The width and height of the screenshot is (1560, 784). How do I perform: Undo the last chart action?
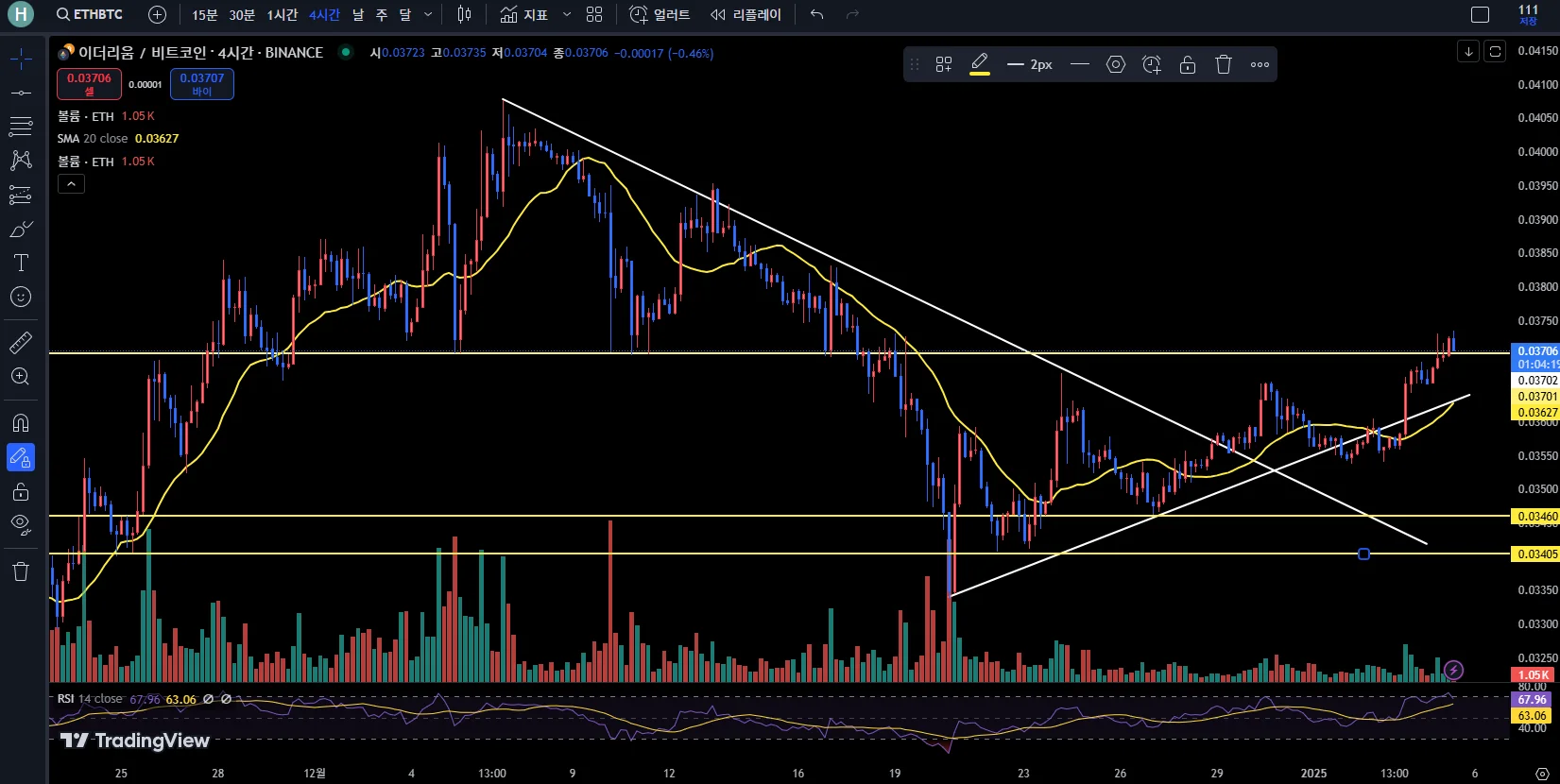click(x=817, y=14)
